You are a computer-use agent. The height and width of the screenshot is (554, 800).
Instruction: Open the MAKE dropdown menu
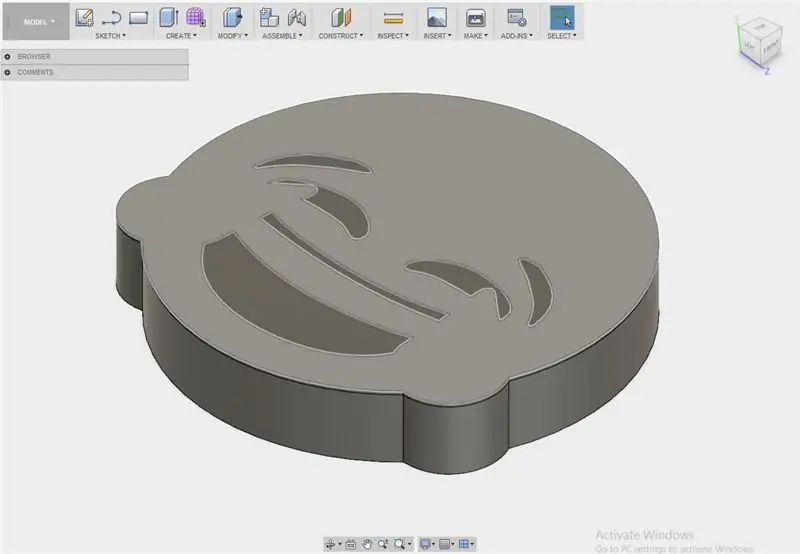tap(476, 36)
